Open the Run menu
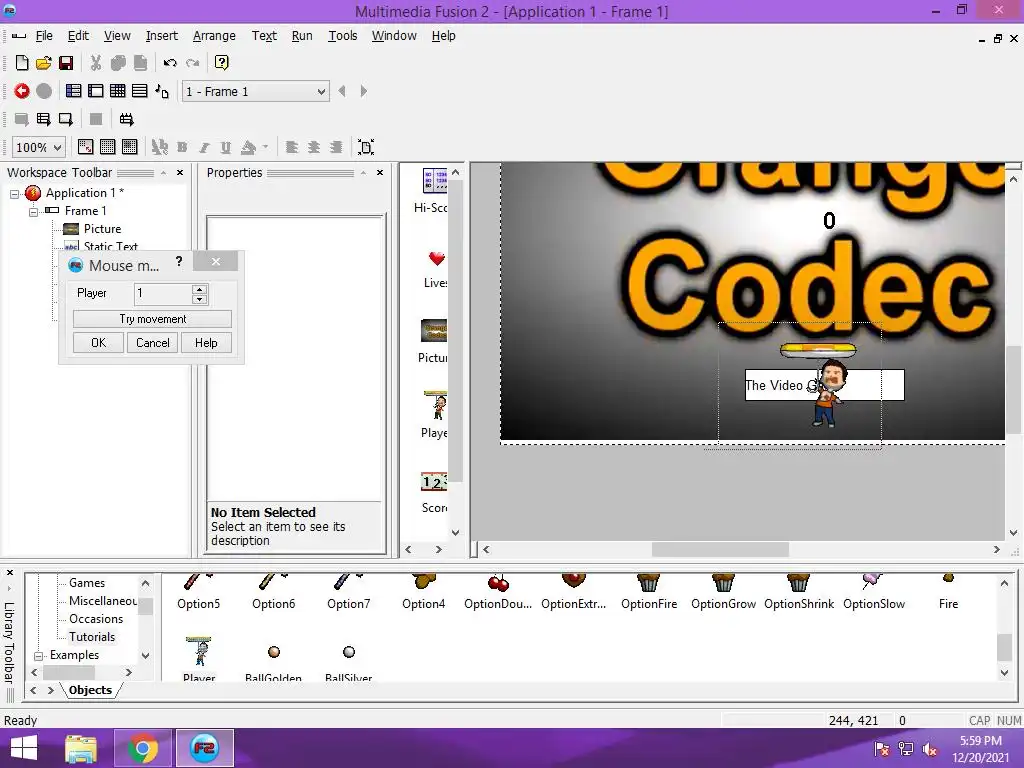Screen dimensions: 1024x768 pyautogui.click(x=302, y=36)
